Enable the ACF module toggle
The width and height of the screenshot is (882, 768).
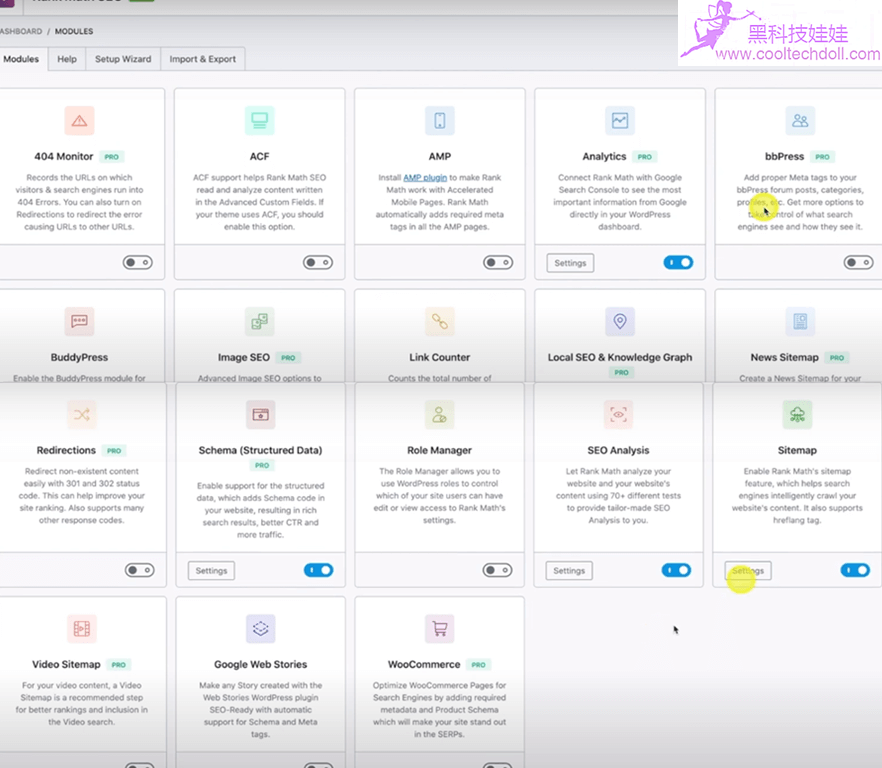[x=318, y=262]
